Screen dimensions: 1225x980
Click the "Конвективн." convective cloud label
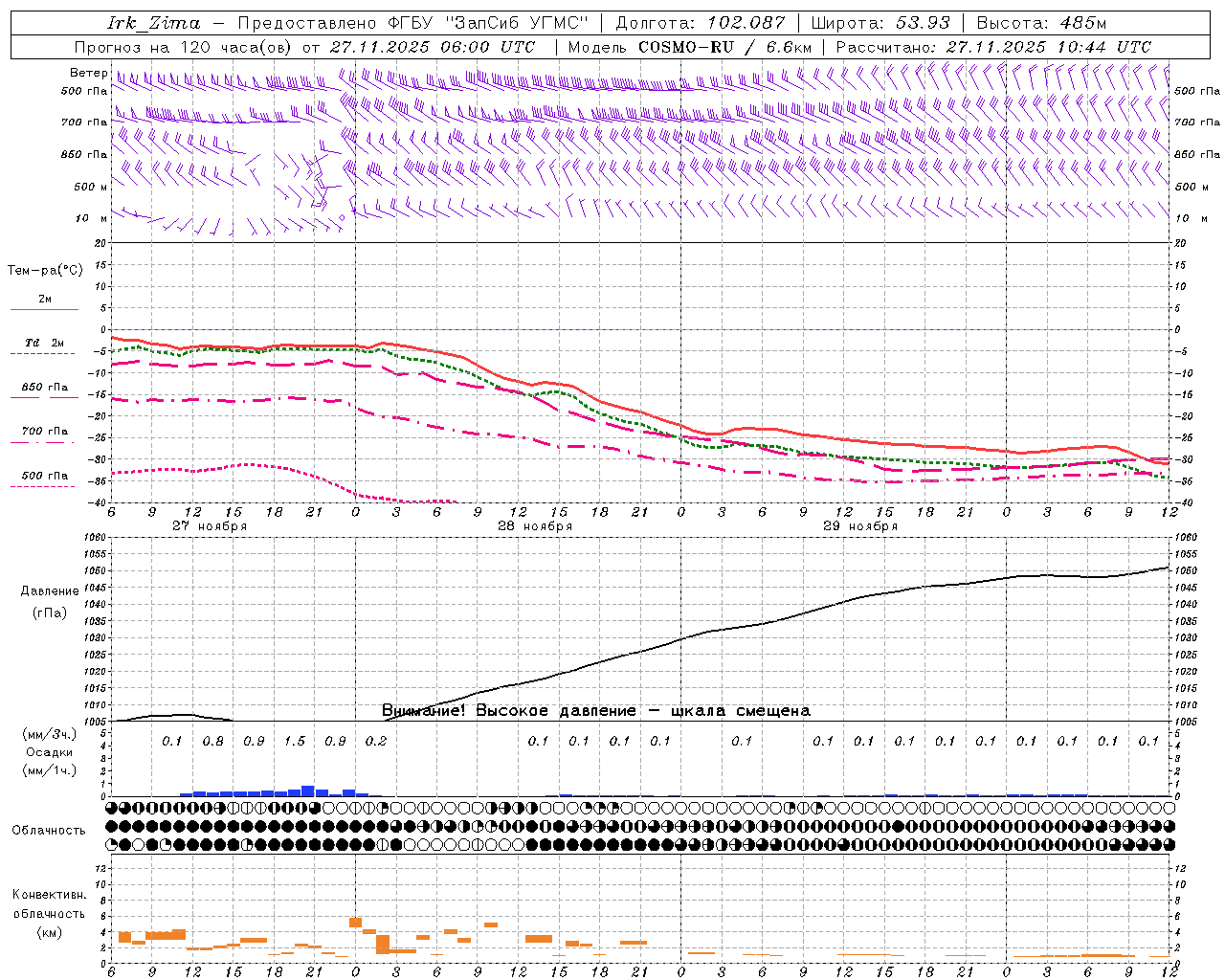pyautogui.click(x=50, y=895)
